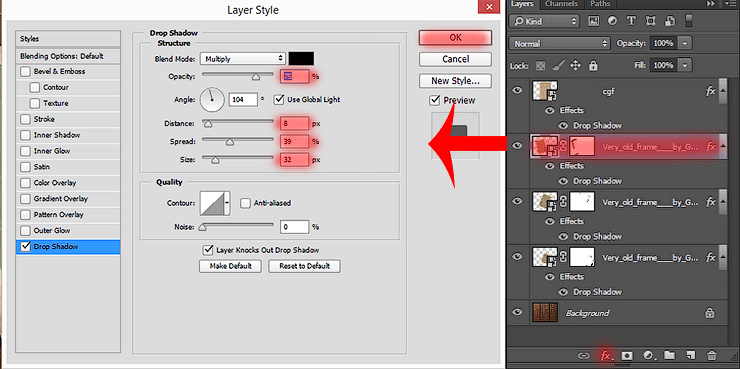The height and width of the screenshot is (369, 740).
Task: Click the Angle input field
Action: (x=243, y=100)
